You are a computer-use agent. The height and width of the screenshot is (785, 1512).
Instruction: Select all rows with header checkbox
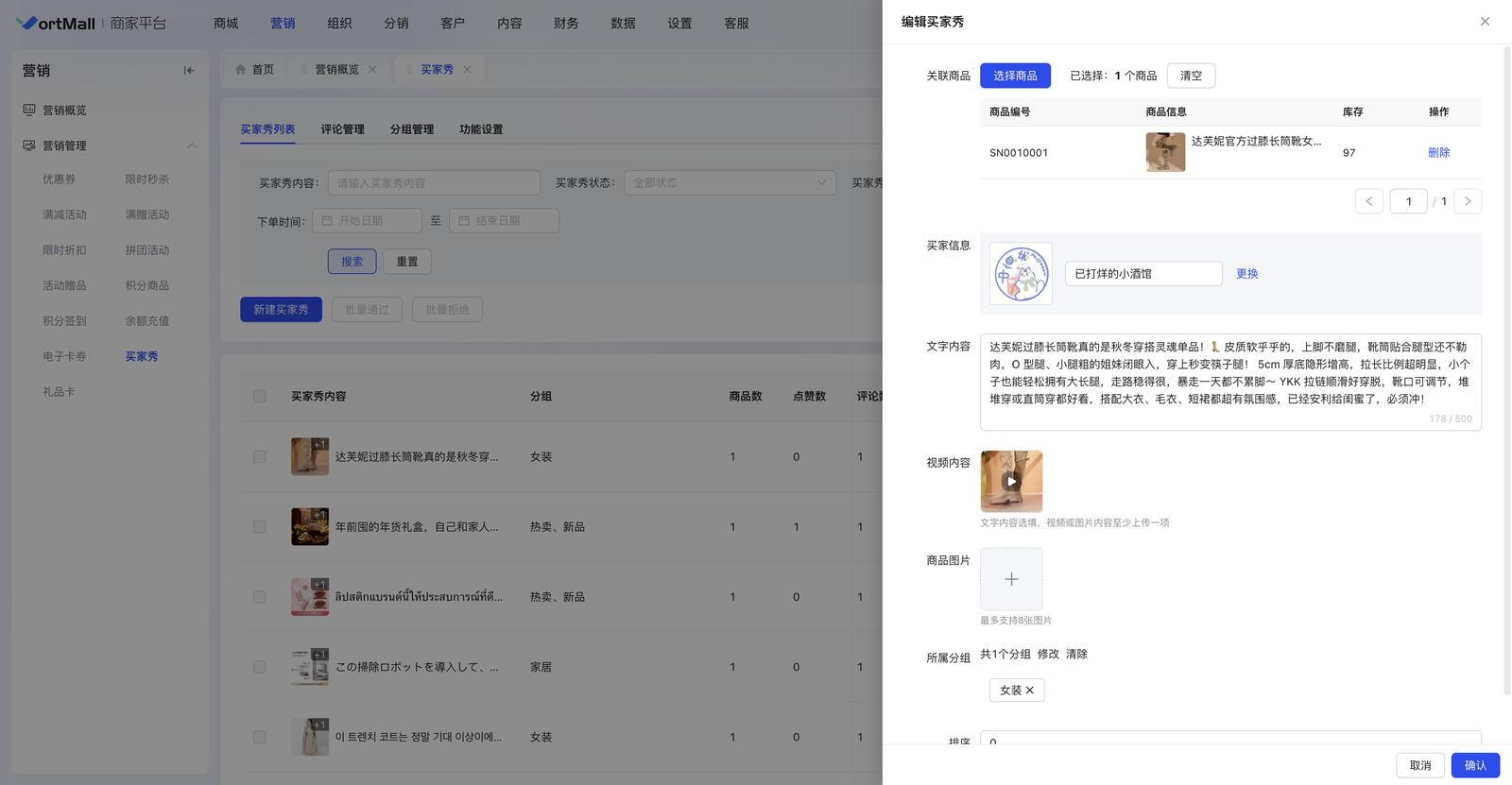[260, 397]
